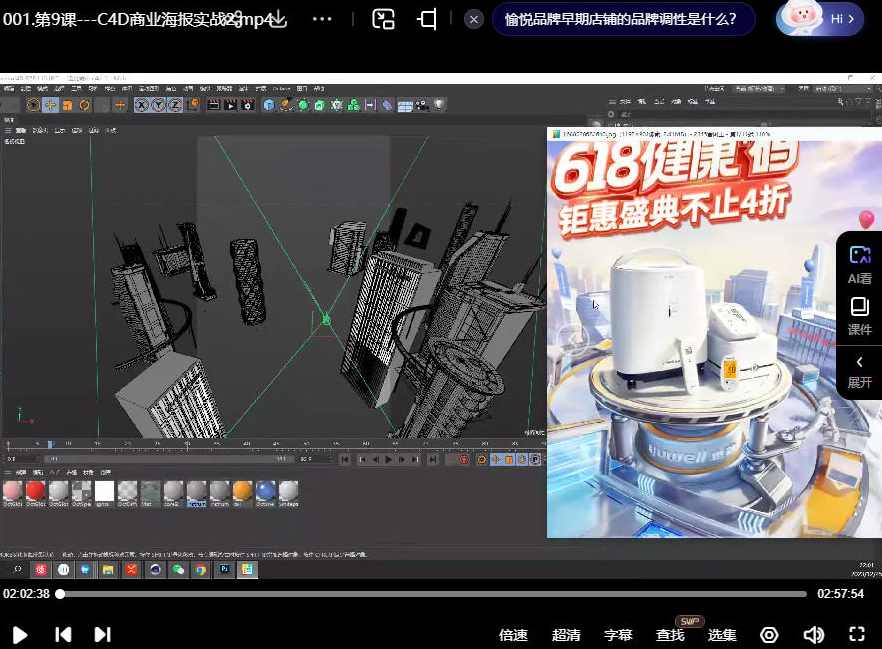The width and height of the screenshot is (882, 649).
Task: Open the AI看 panel from the right sidebar
Action: click(860, 263)
